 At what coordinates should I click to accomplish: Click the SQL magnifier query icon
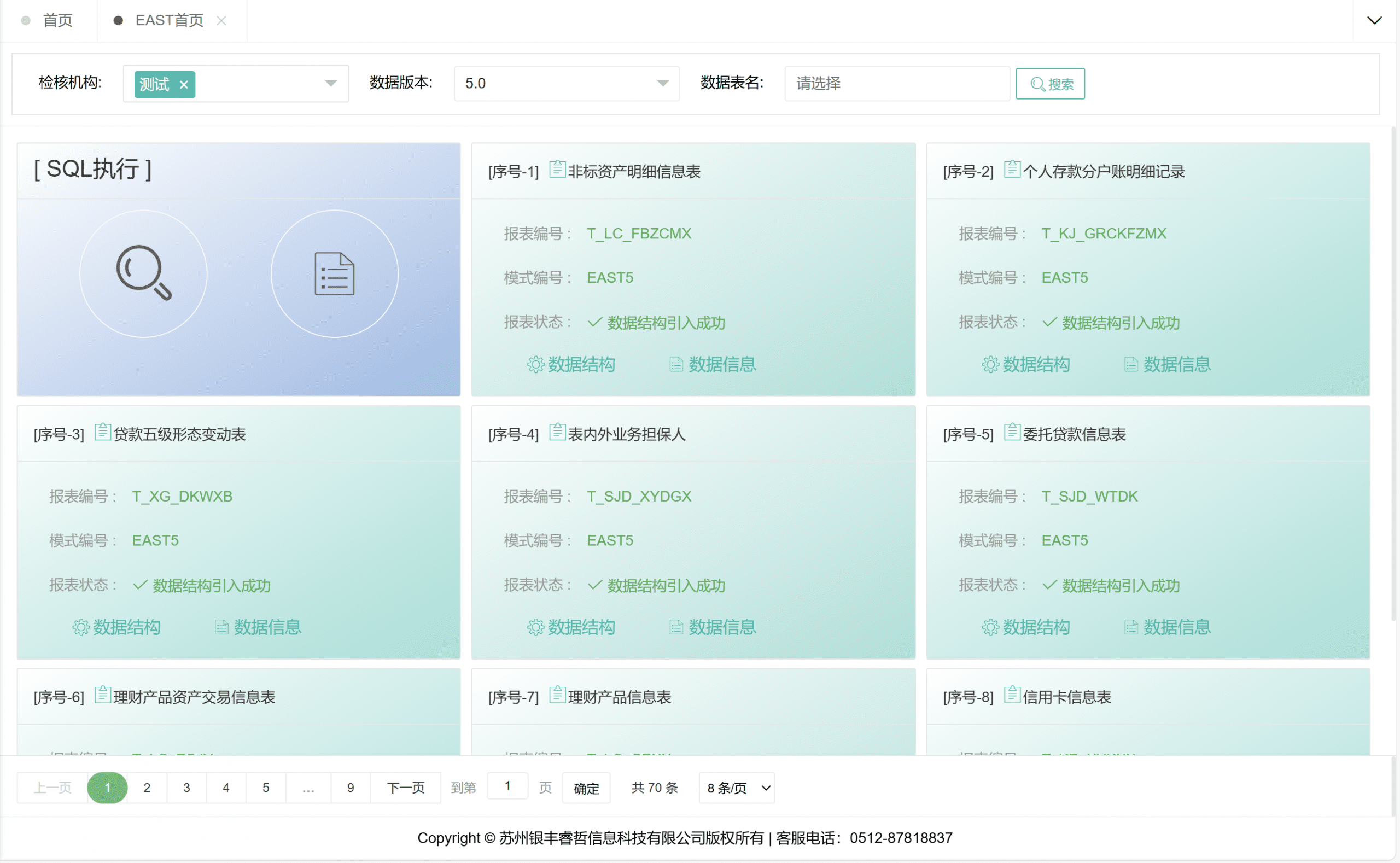143,273
